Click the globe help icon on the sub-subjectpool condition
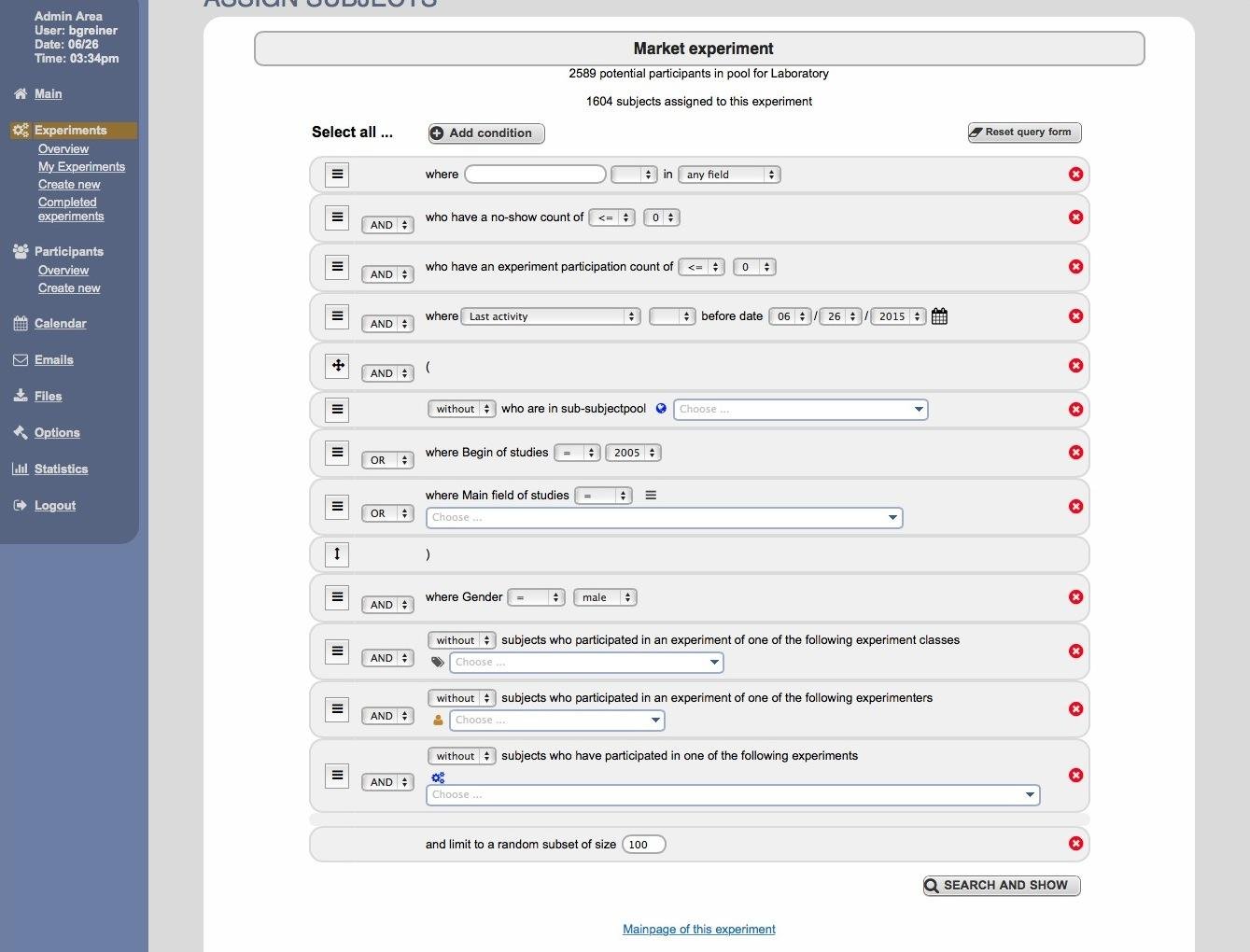This screenshot has height=952, width=1250. coord(661,408)
